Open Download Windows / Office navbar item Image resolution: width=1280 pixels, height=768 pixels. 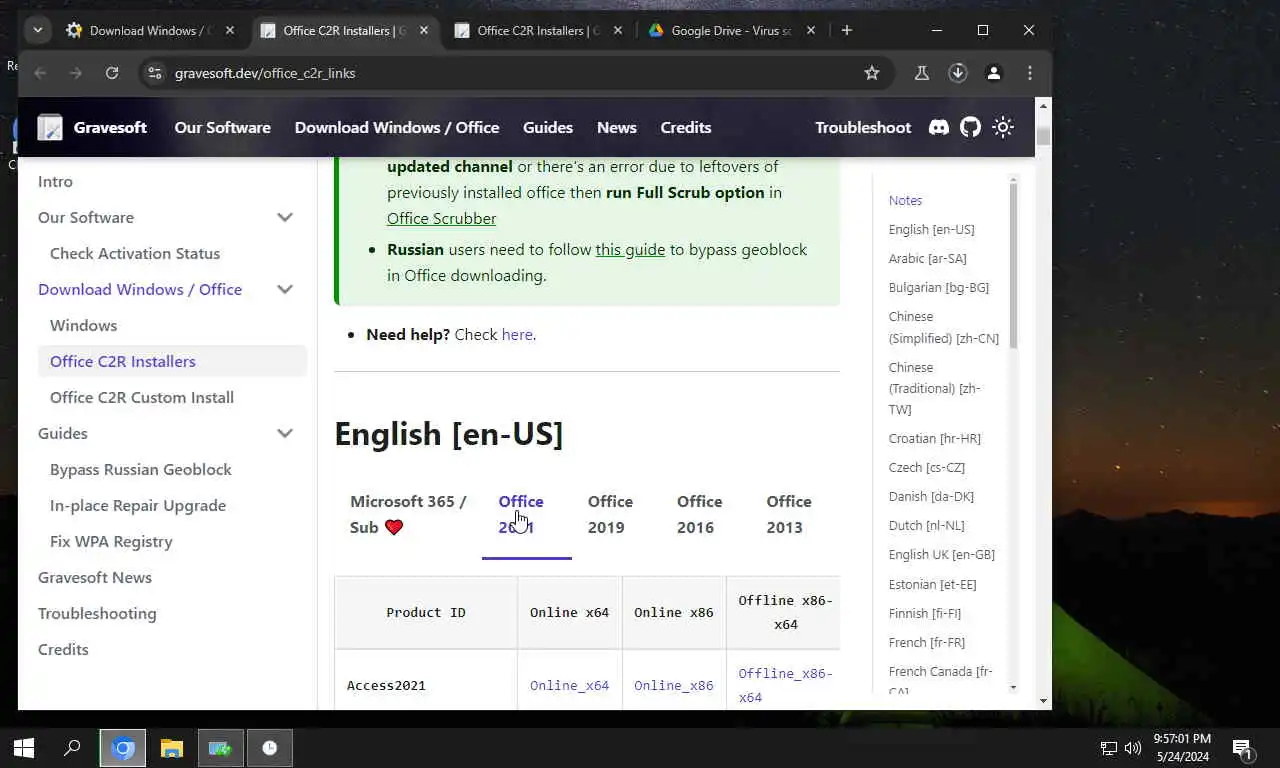tap(397, 127)
